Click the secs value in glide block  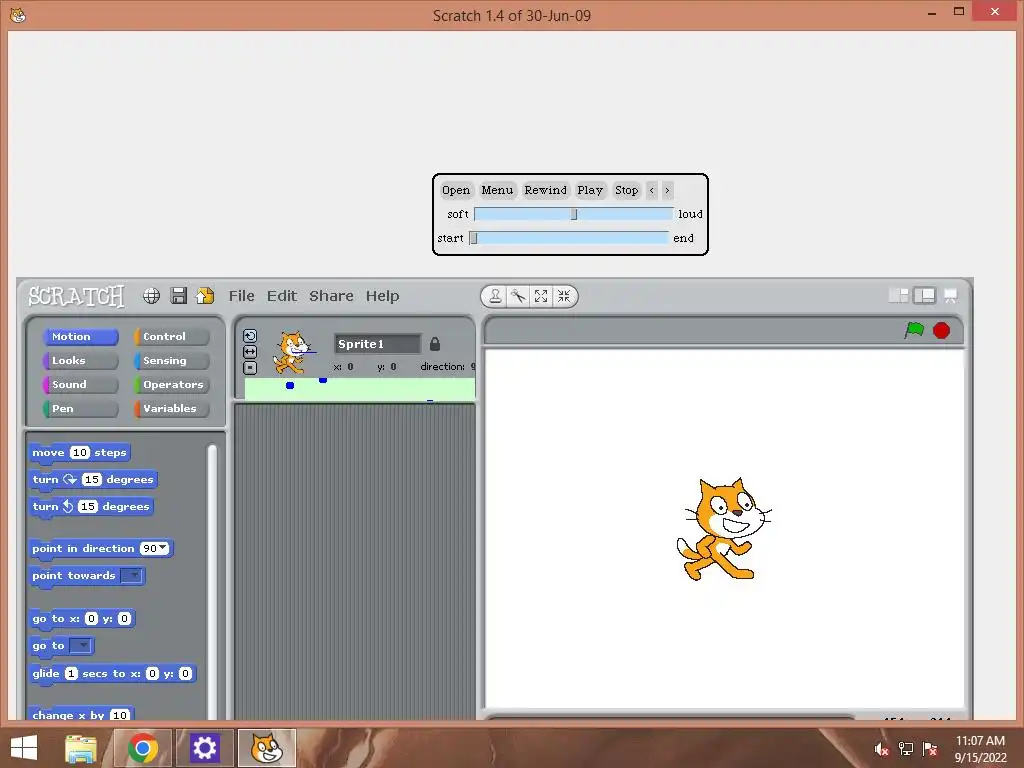71,673
